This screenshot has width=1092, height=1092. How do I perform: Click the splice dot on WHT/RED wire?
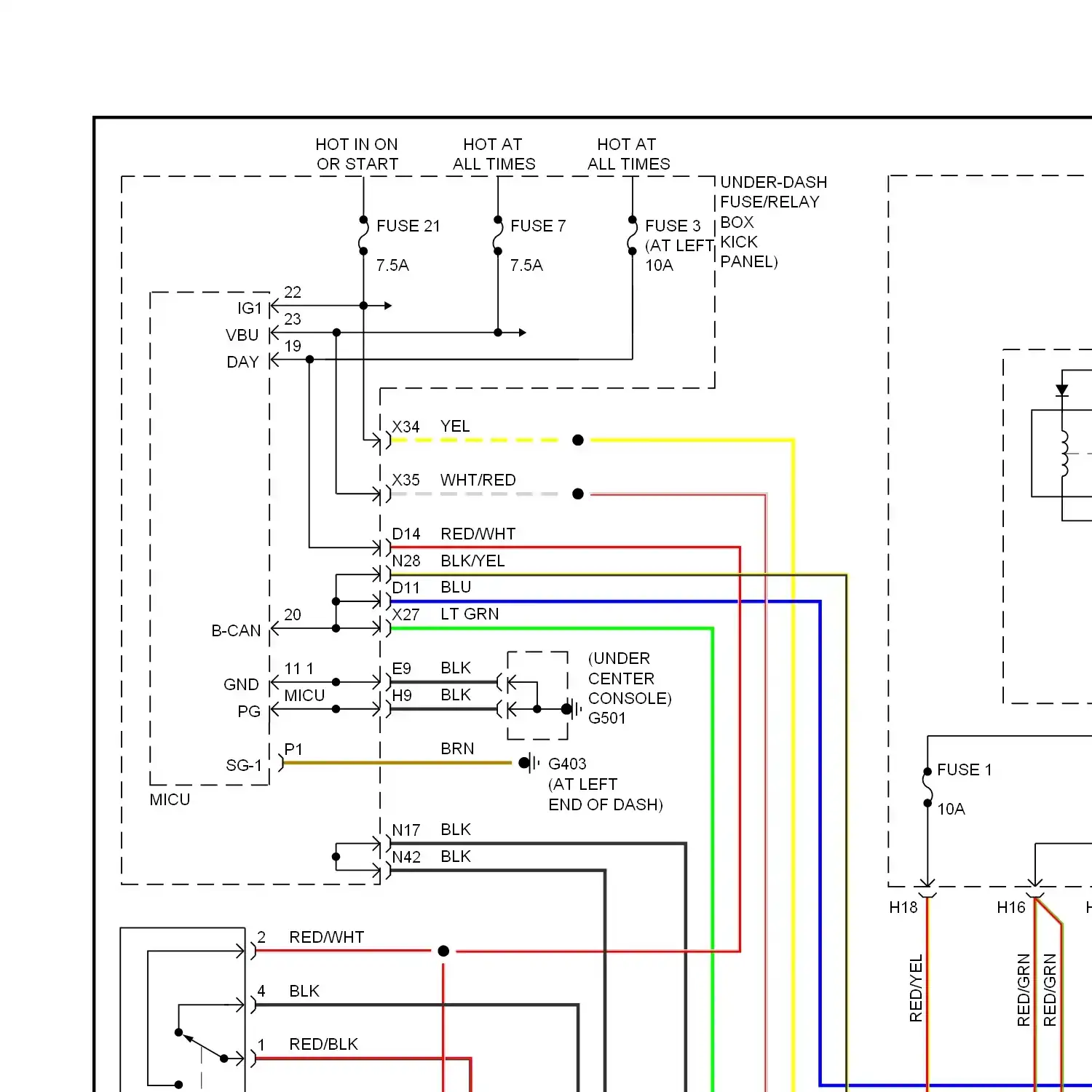pos(578,494)
